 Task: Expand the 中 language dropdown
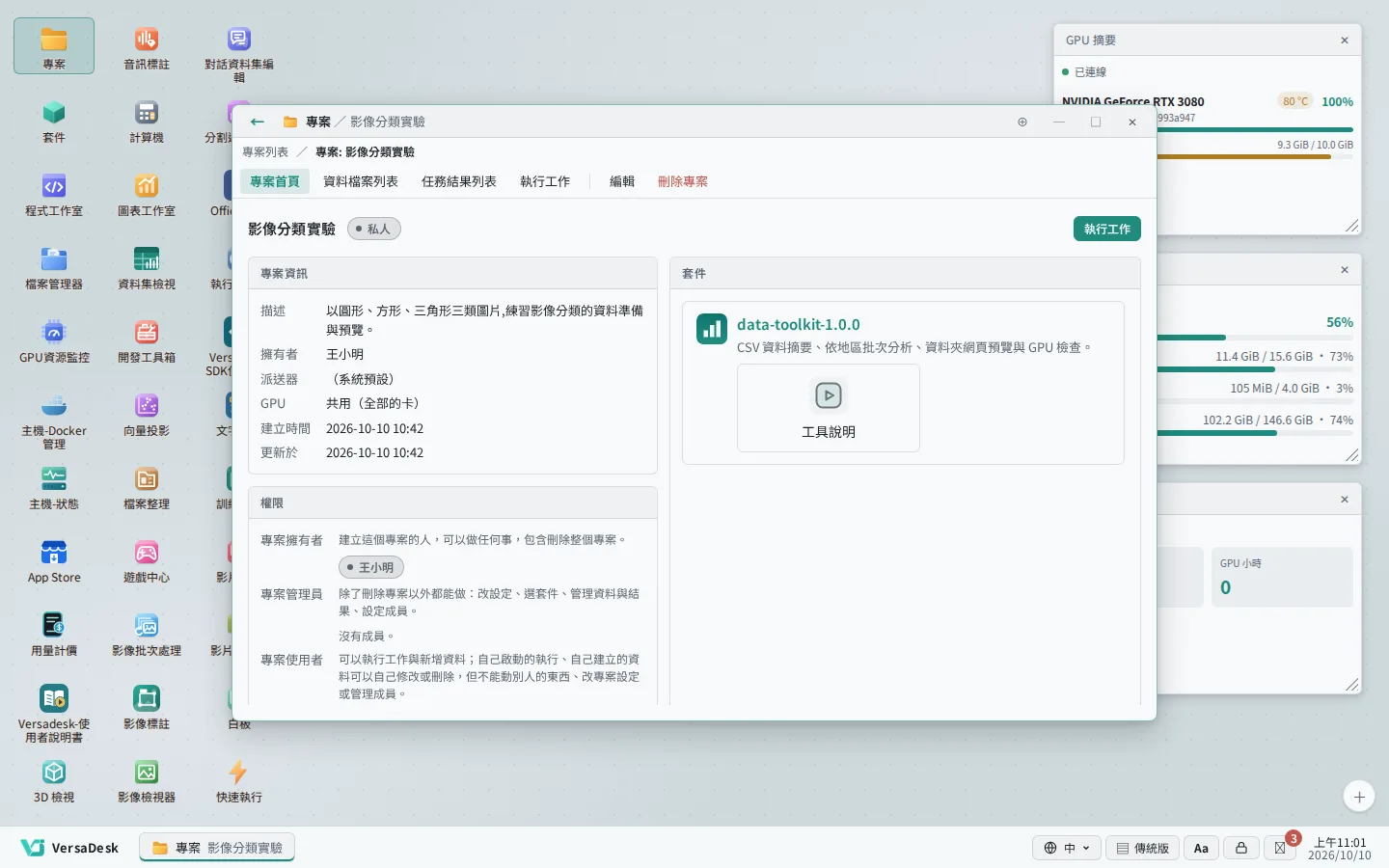click(1067, 848)
